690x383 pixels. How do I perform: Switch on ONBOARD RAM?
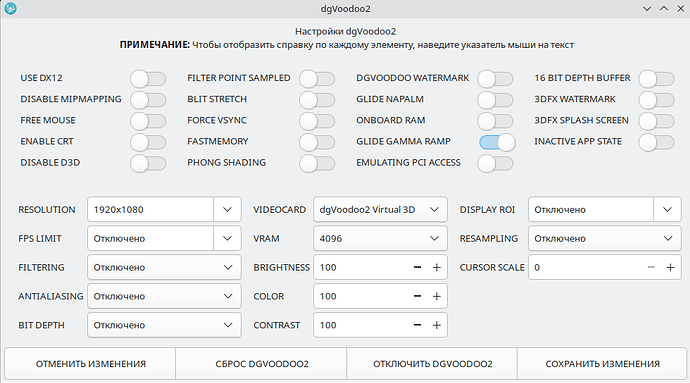(x=495, y=121)
